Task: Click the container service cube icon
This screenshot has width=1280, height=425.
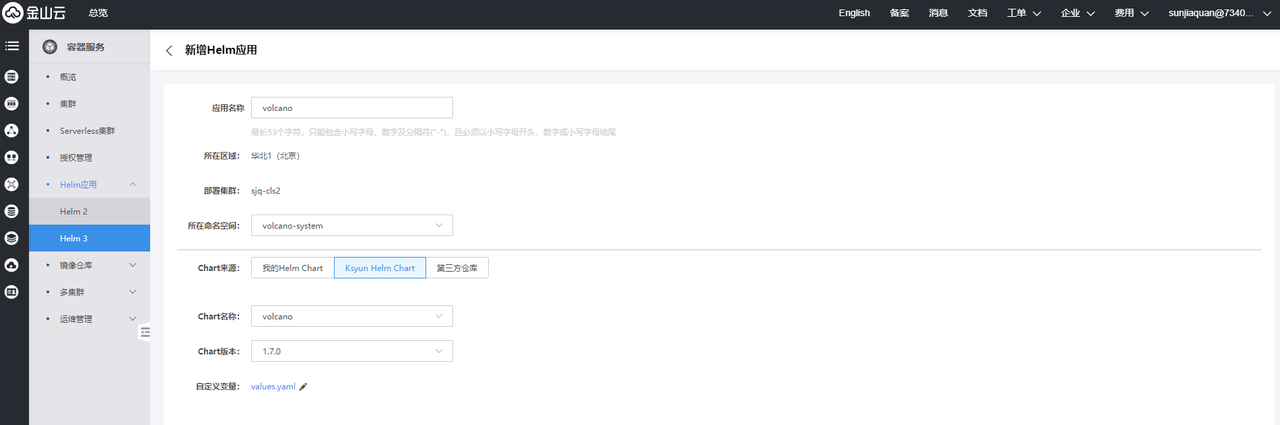Action: (x=49, y=47)
